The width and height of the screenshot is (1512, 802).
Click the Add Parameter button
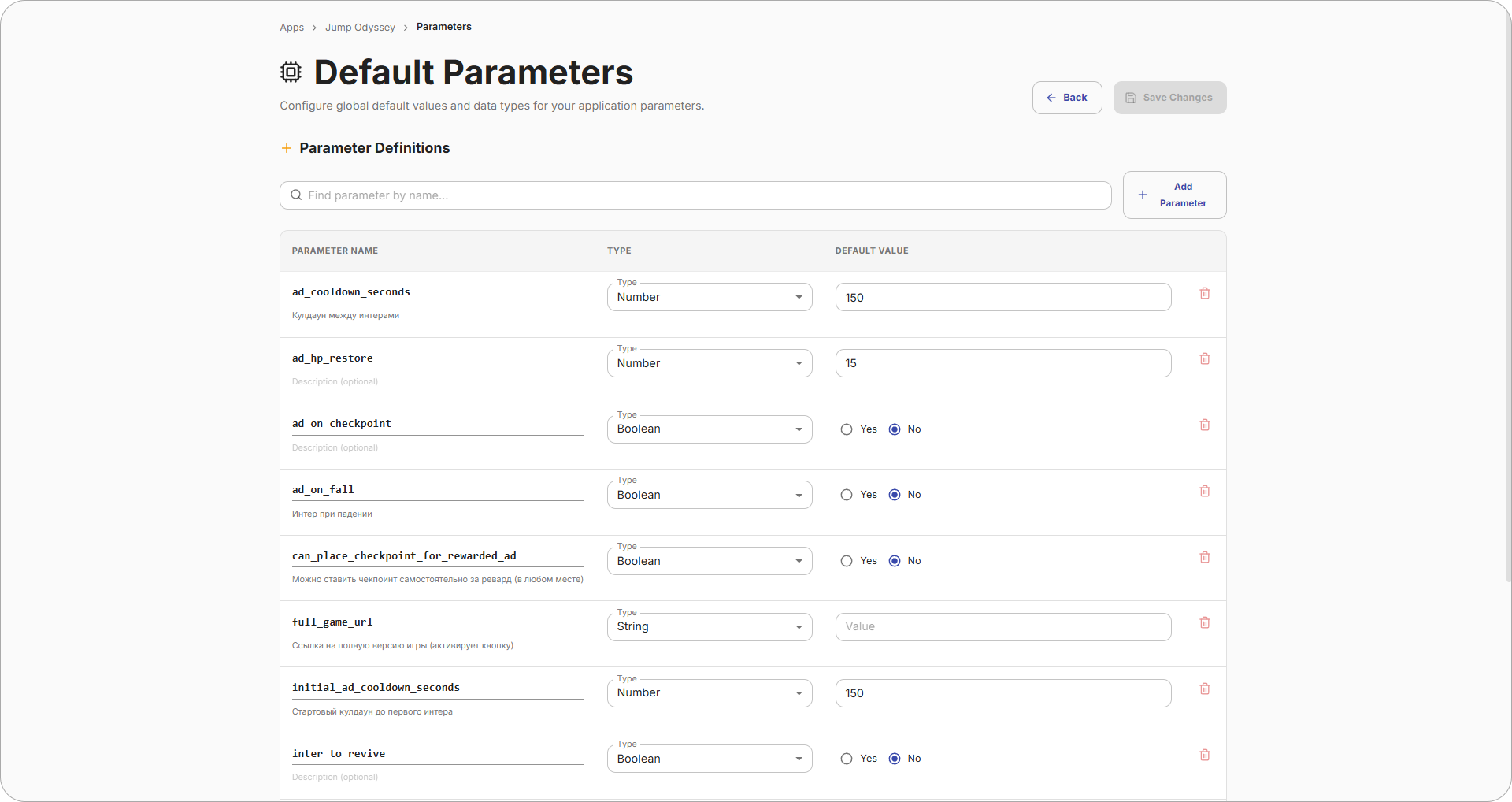(x=1174, y=195)
